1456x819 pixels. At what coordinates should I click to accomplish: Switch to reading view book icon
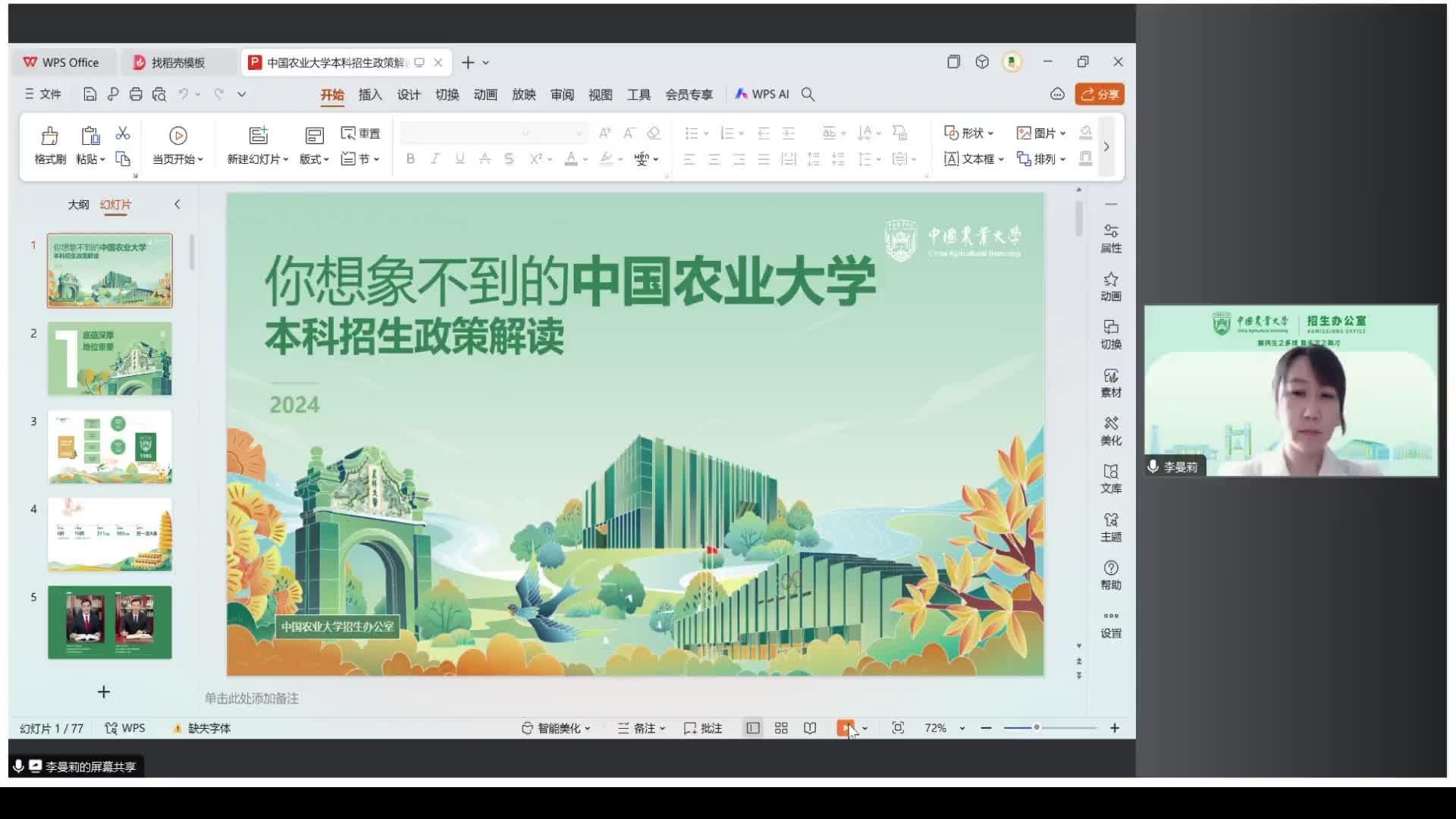(x=810, y=728)
